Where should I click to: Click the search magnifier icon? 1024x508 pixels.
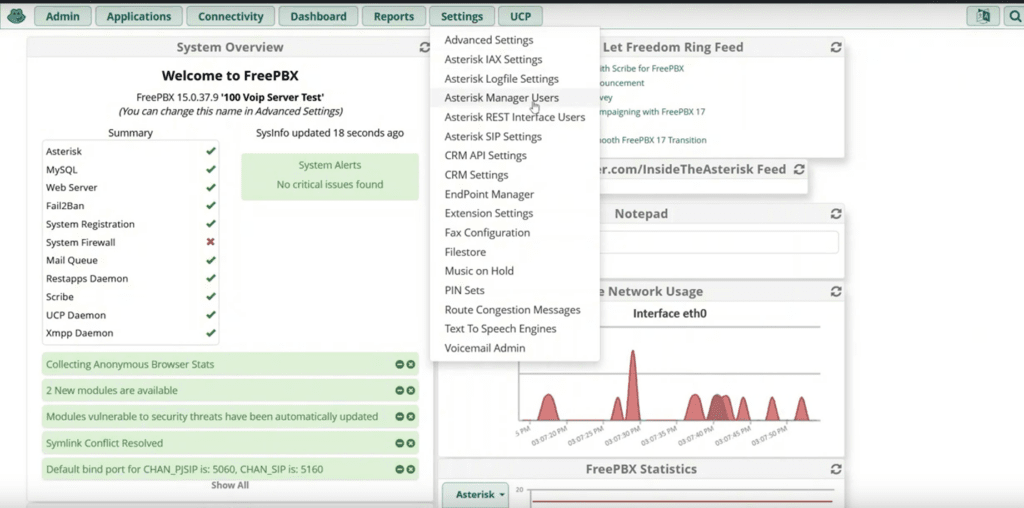coord(1012,16)
